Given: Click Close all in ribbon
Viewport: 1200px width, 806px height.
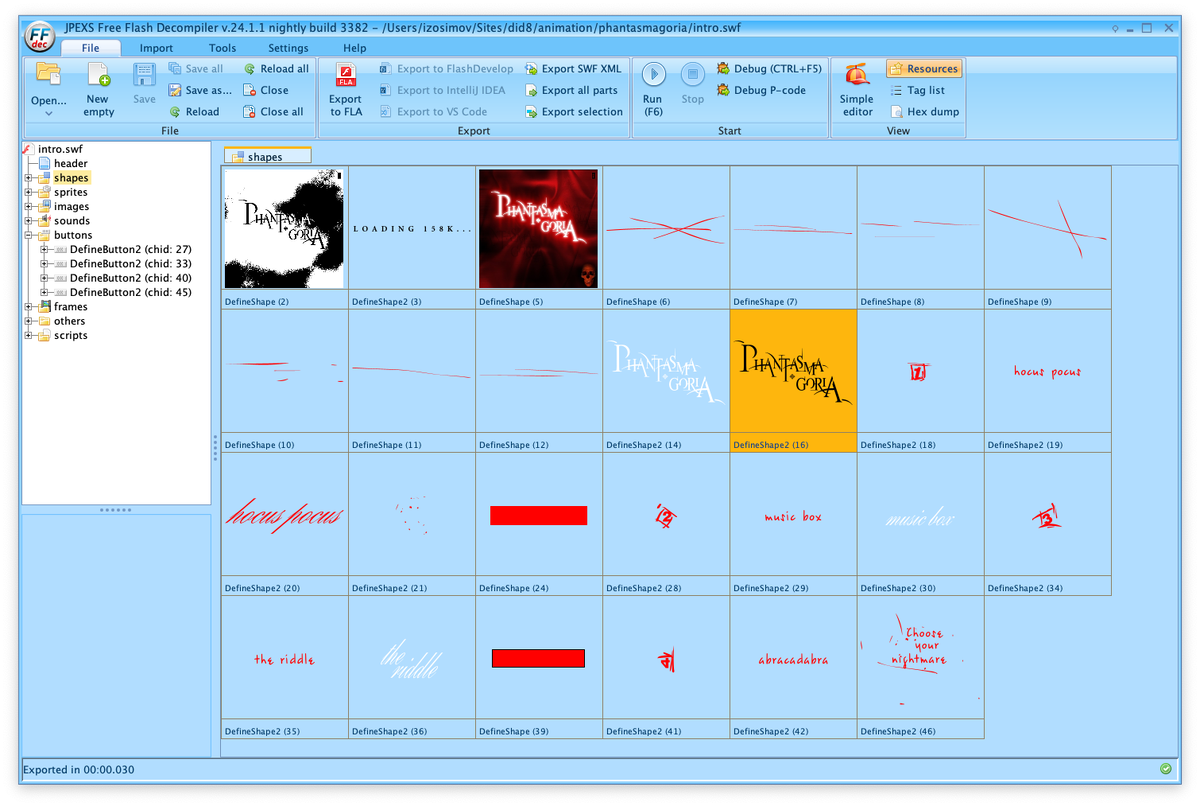Looking at the screenshot, I should (x=273, y=112).
